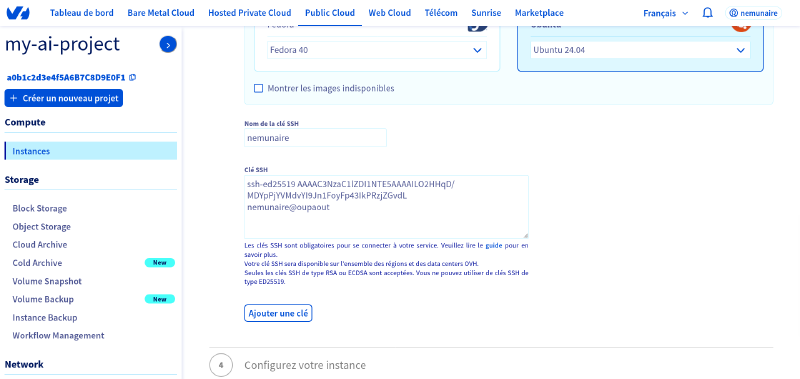Click the Nom de la clé SSH field
This screenshot has height=379, width=800.
pyautogui.click(x=315, y=138)
